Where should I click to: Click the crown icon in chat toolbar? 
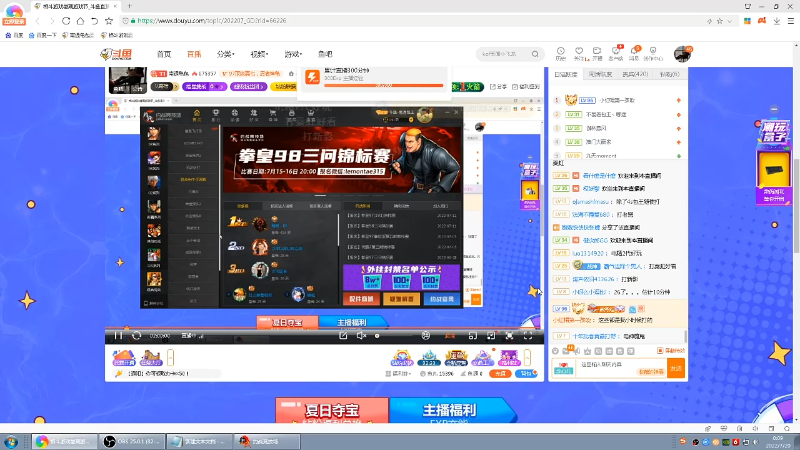[x=588, y=351]
